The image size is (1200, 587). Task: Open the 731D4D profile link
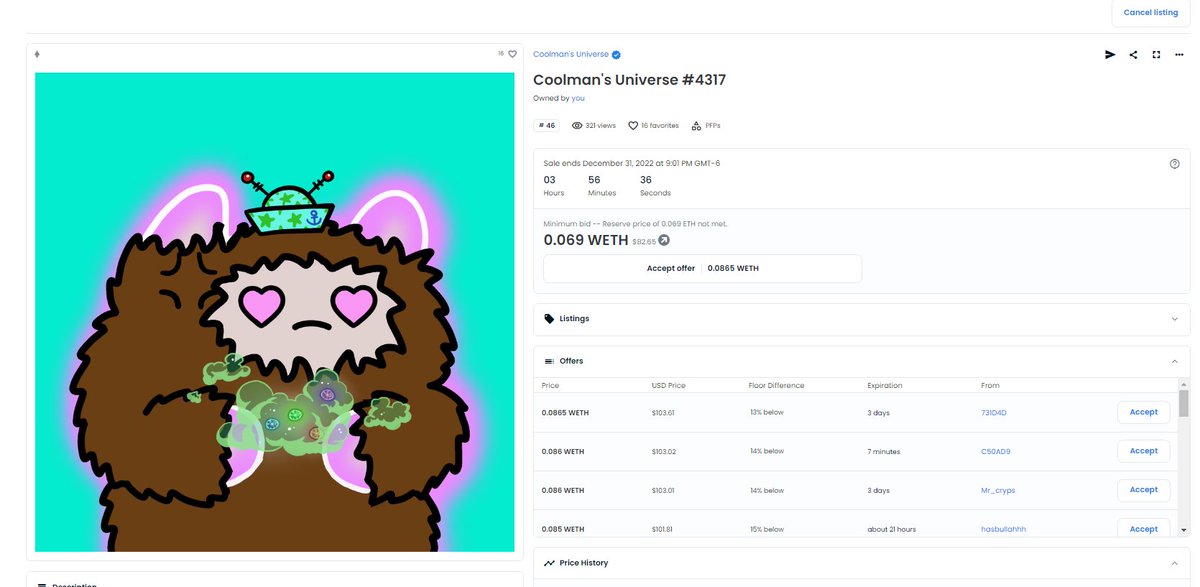click(995, 412)
